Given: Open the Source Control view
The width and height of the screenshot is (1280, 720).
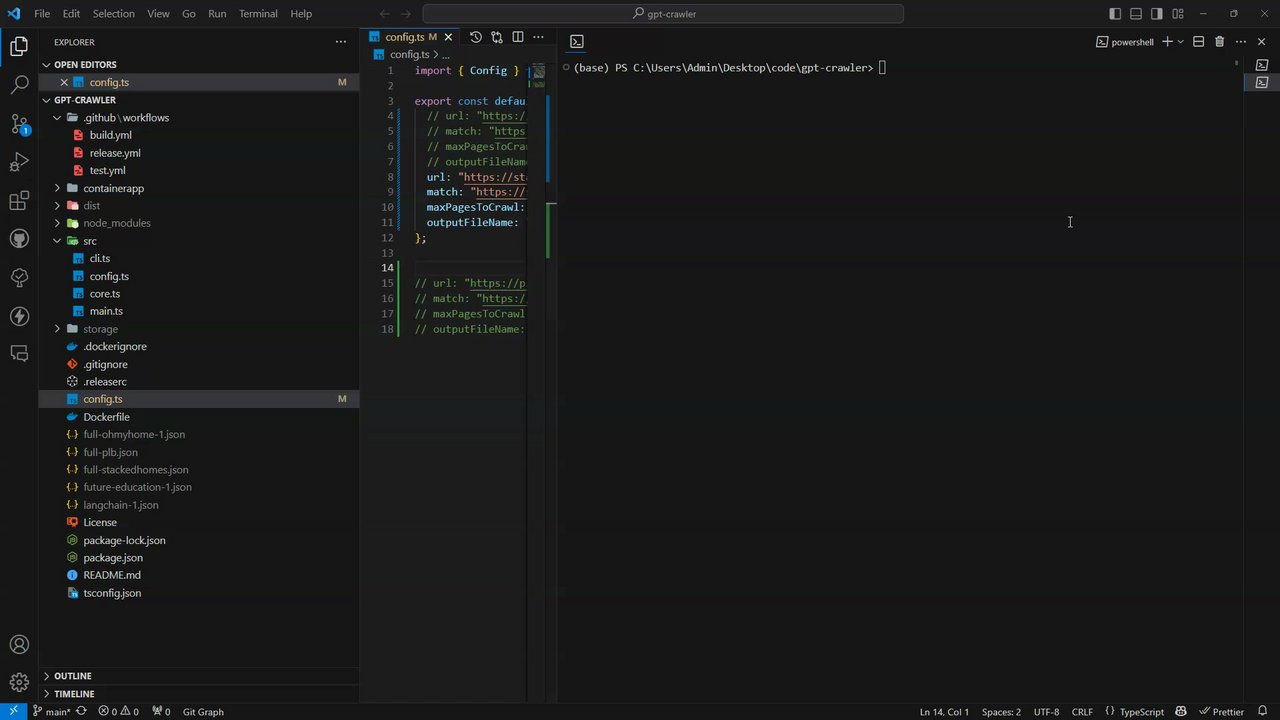Looking at the screenshot, I should (x=19, y=124).
